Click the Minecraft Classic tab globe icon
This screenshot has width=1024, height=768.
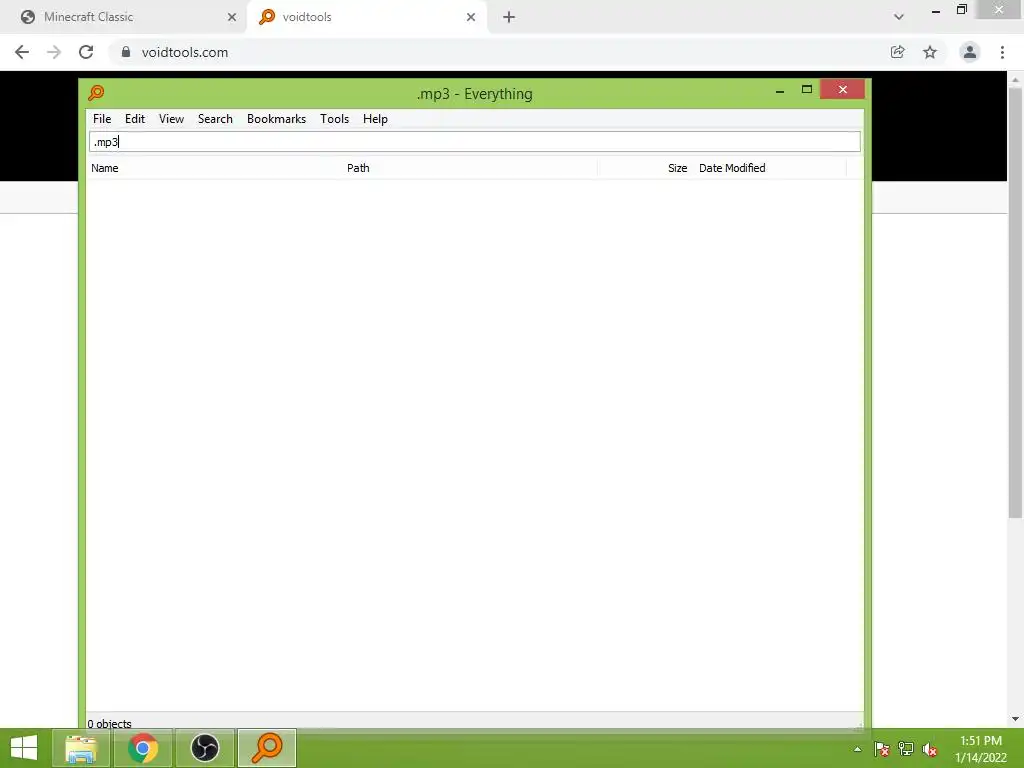[x=27, y=17]
